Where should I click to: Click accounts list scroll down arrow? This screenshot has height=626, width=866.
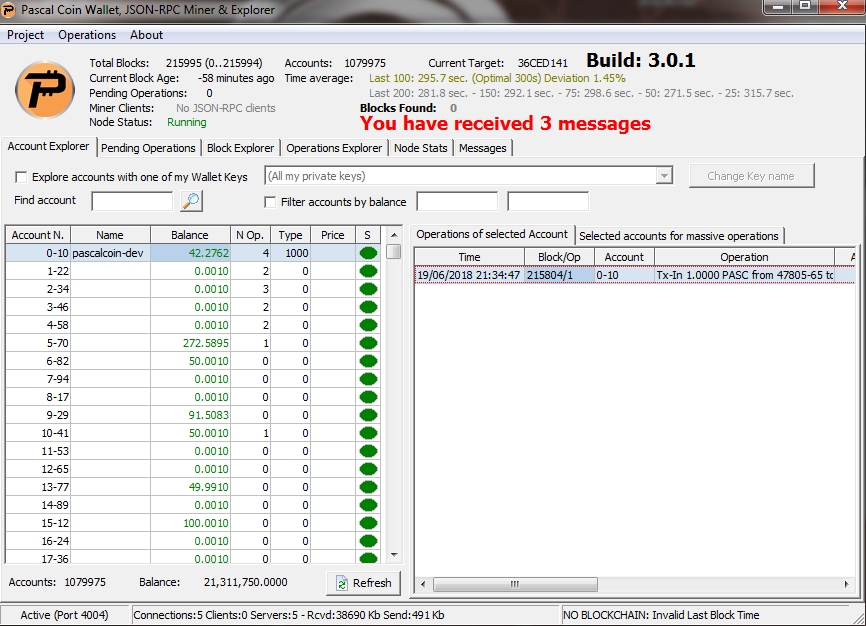pyautogui.click(x=394, y=555)
